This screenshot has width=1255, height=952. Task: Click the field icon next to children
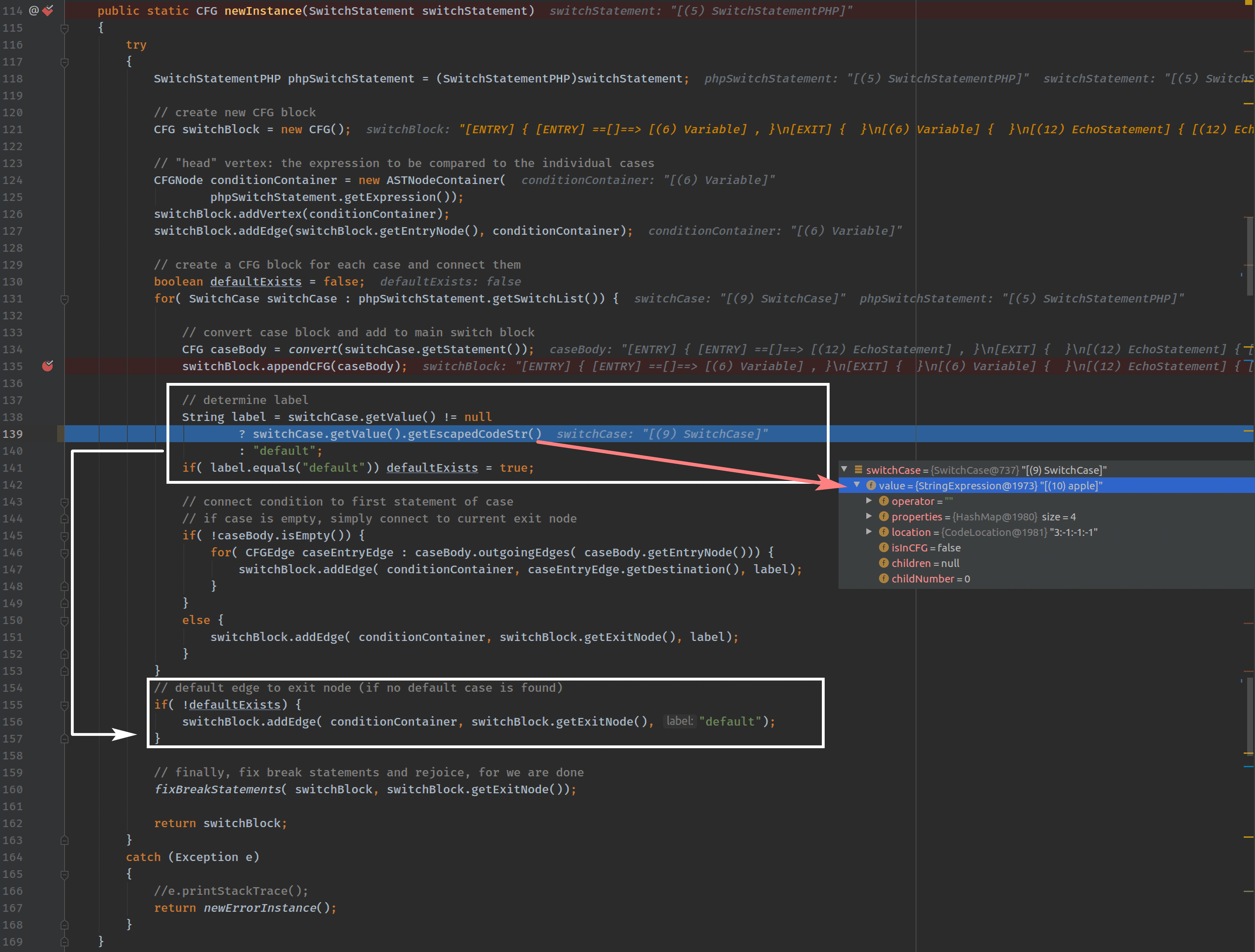(884, 562)
